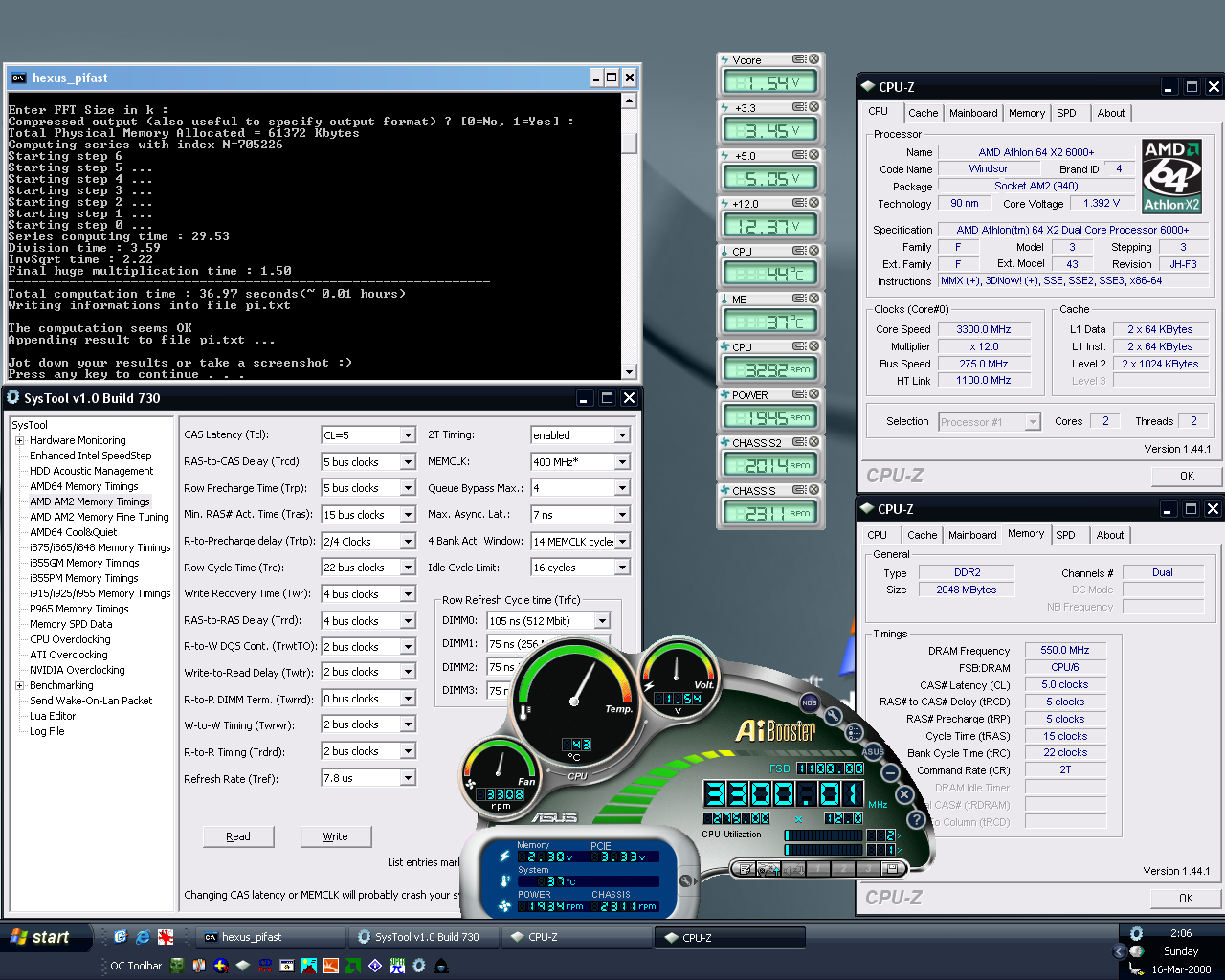Click OK in upper CPU-Z window

(x=1187, y=476)
